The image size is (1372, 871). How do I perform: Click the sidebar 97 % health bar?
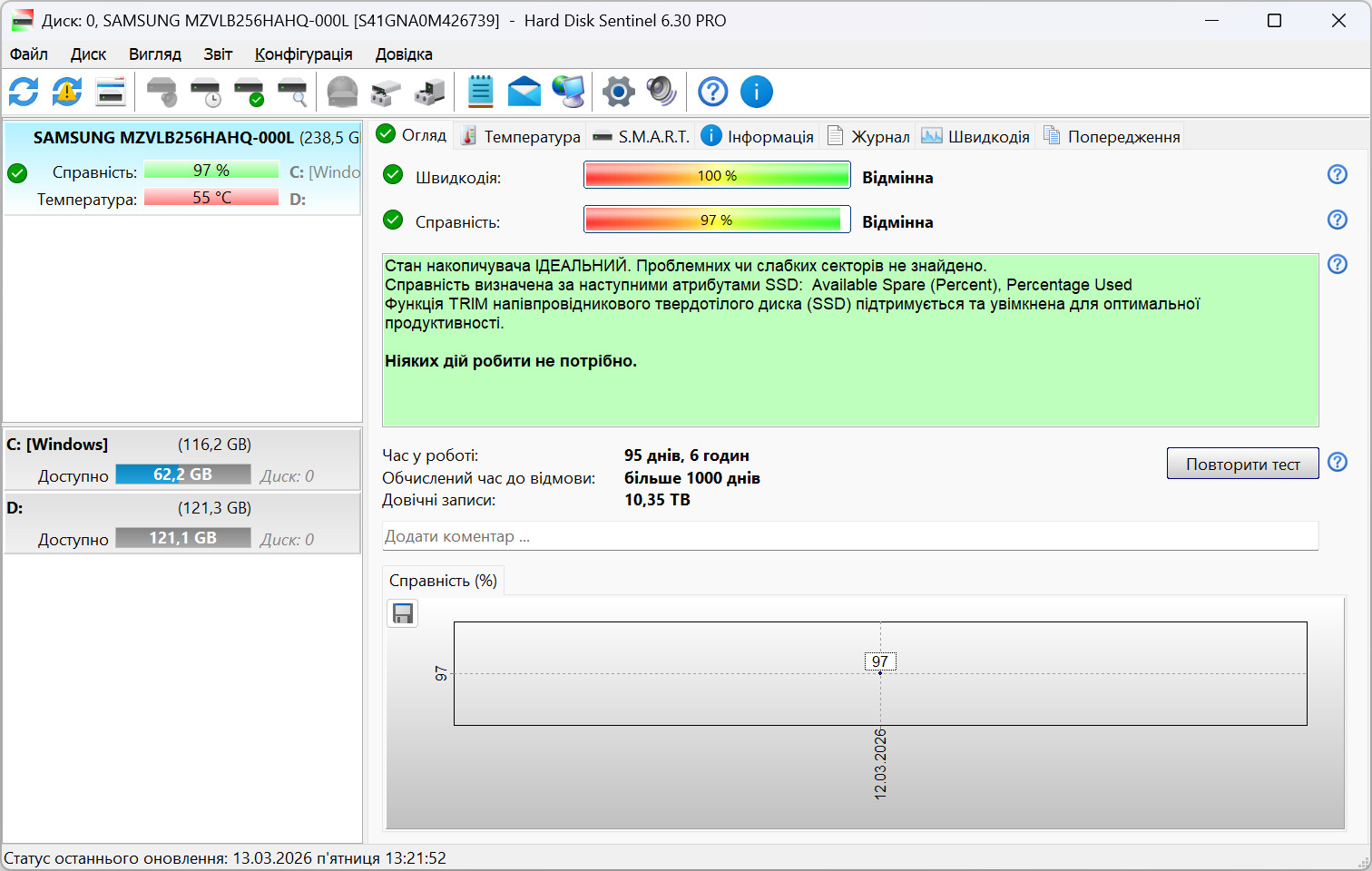pos(211,170)
